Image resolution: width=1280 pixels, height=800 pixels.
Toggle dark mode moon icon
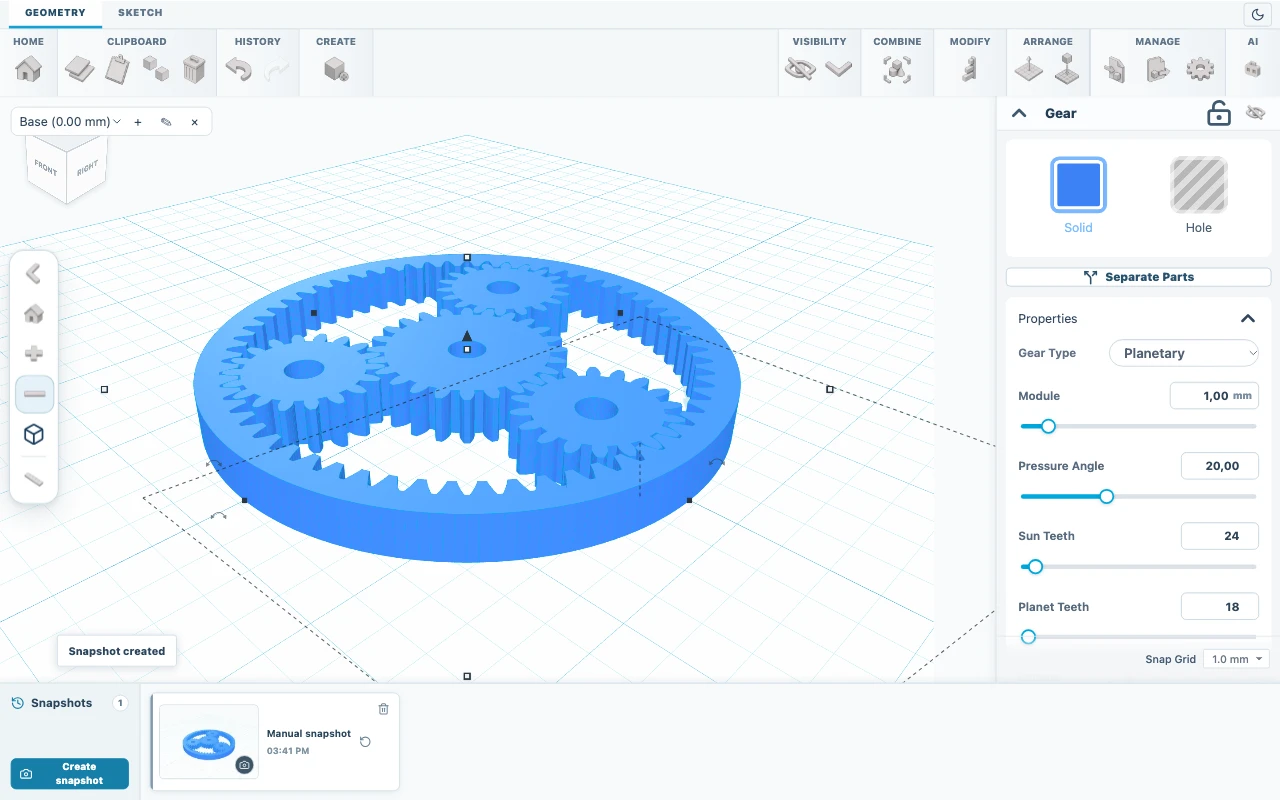point(1257,14)
